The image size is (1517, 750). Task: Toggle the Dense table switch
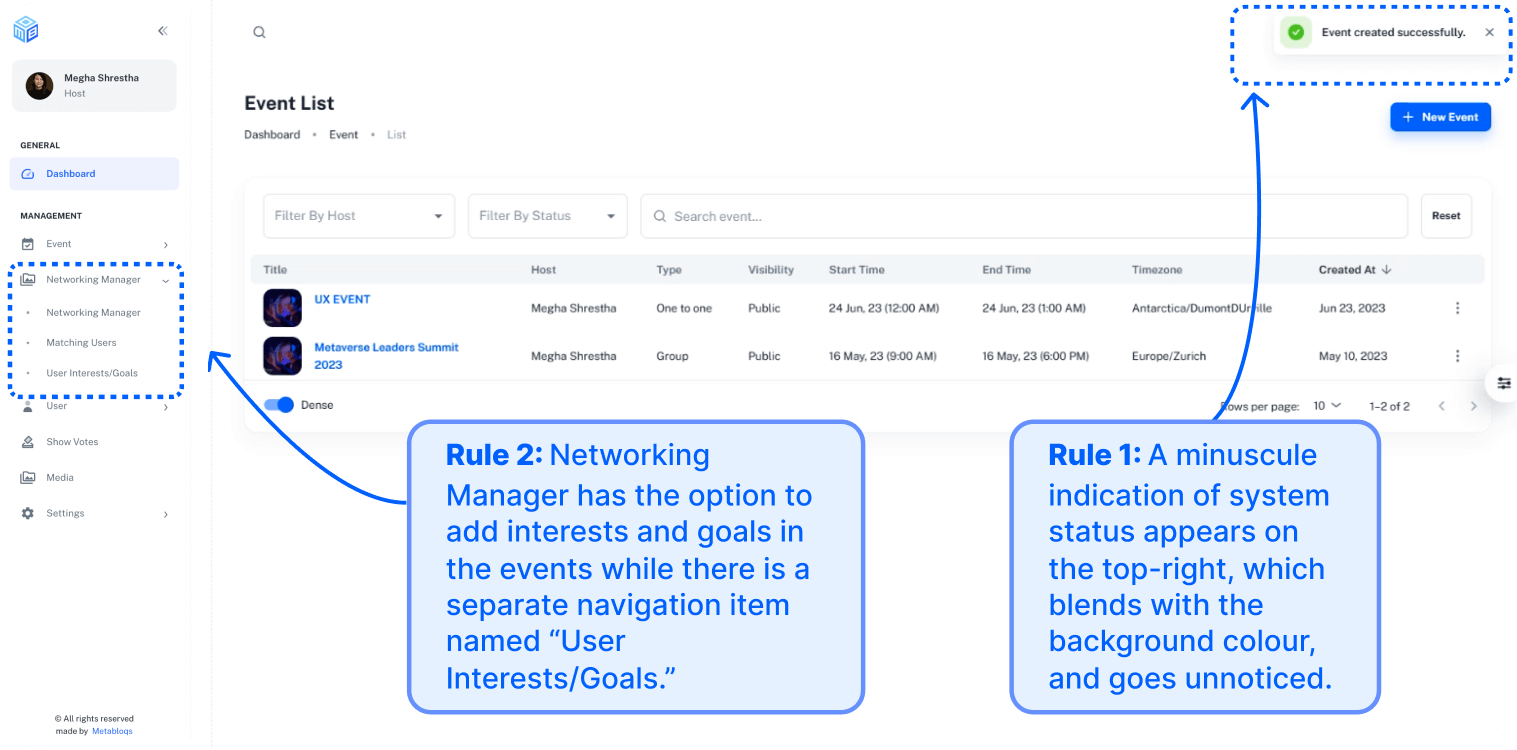(x=280, y=405)
